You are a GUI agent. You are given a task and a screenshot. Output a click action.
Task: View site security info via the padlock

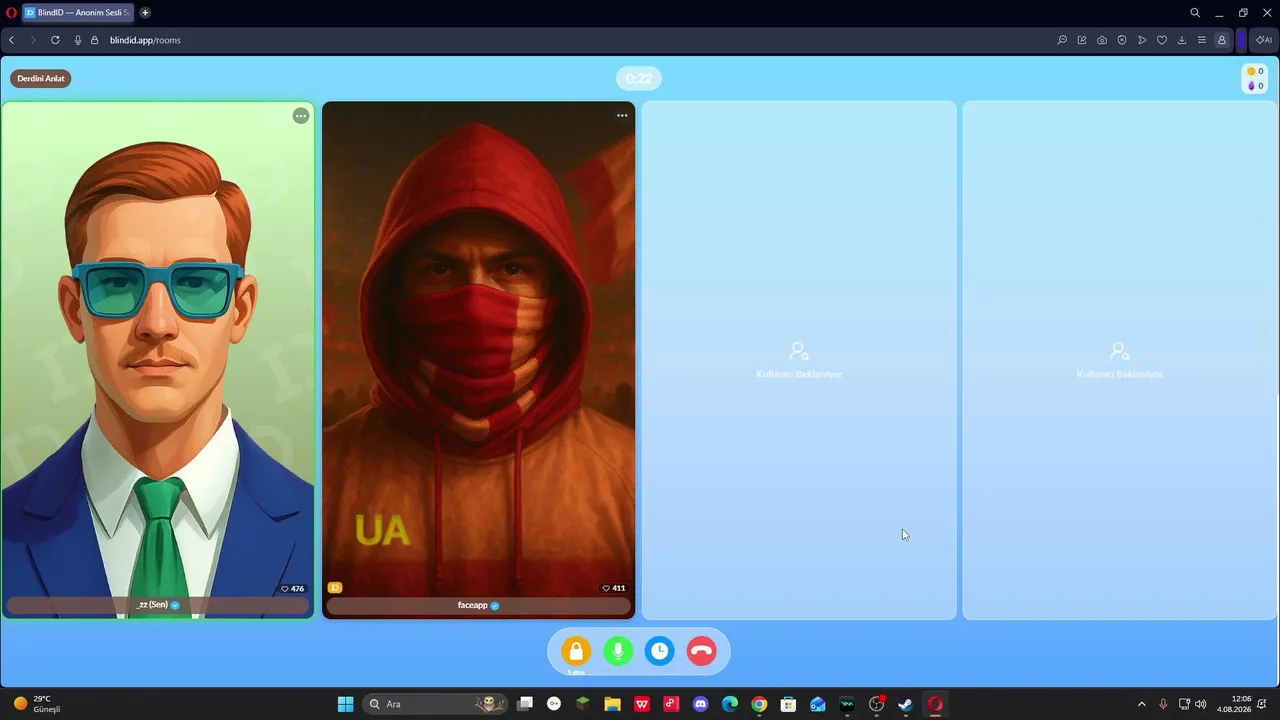tap(95, 40)
